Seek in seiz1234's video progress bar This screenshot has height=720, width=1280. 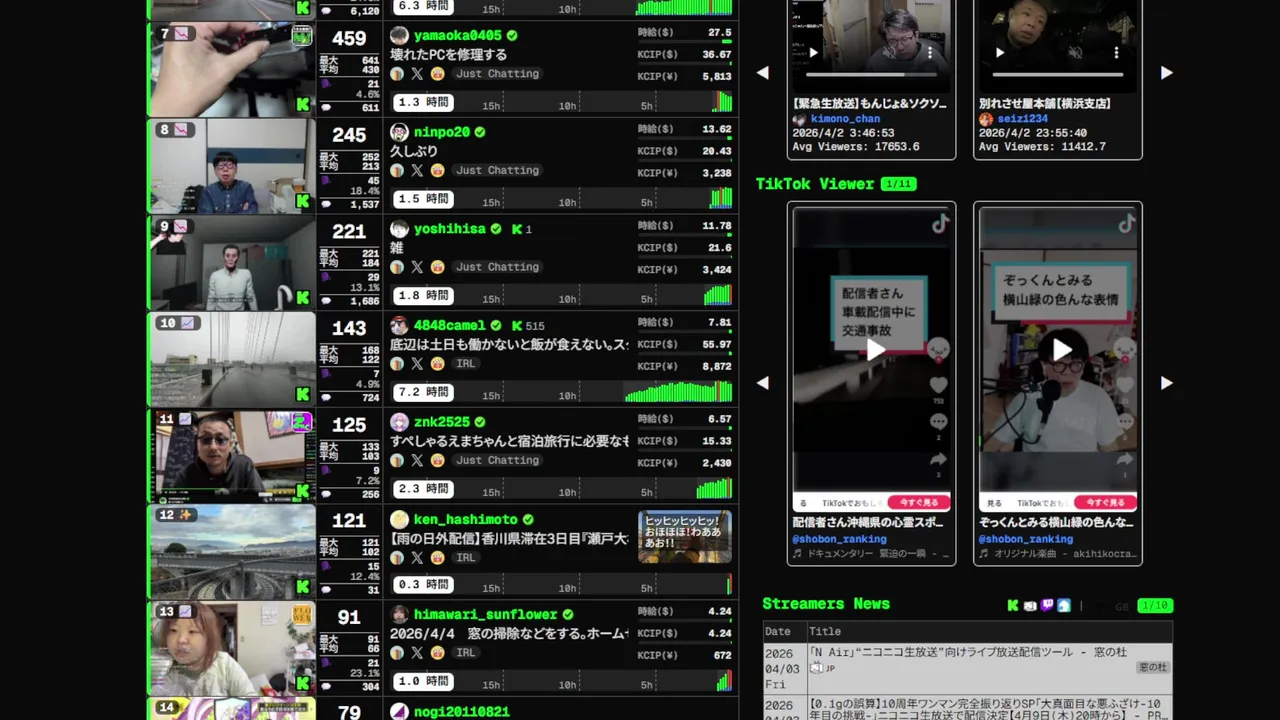(x=1057, y=75)
